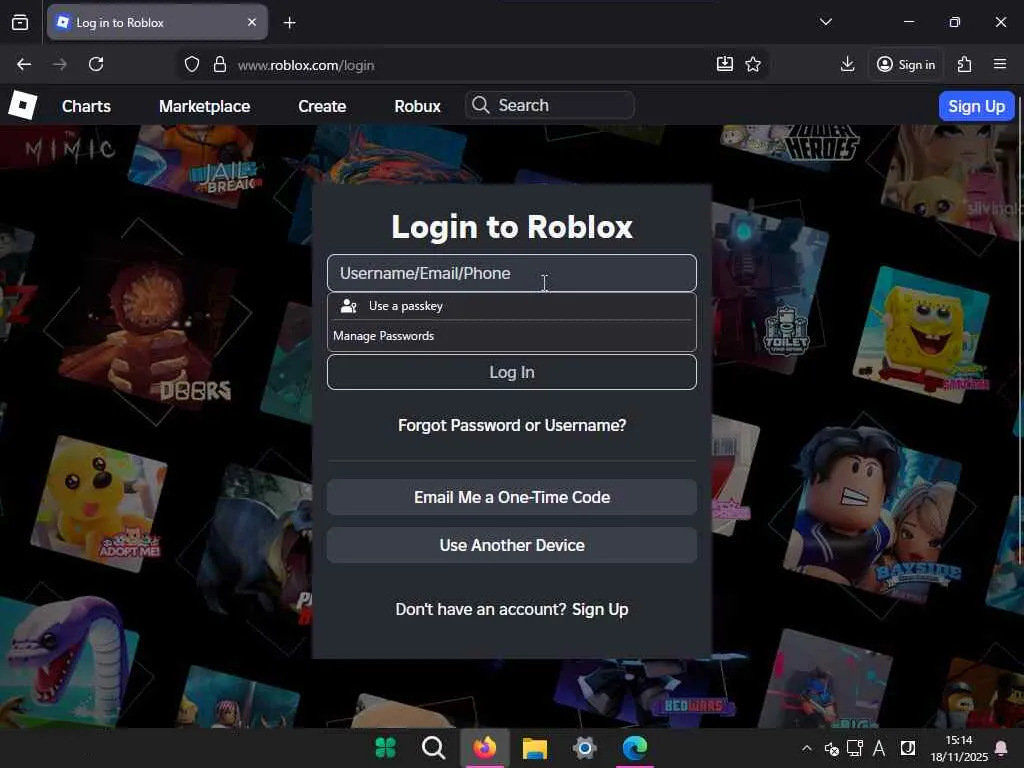Viewport: 1024px width, 768px height.
Task: Open tracking protection shield icon
Action: [x=191, y=65]
